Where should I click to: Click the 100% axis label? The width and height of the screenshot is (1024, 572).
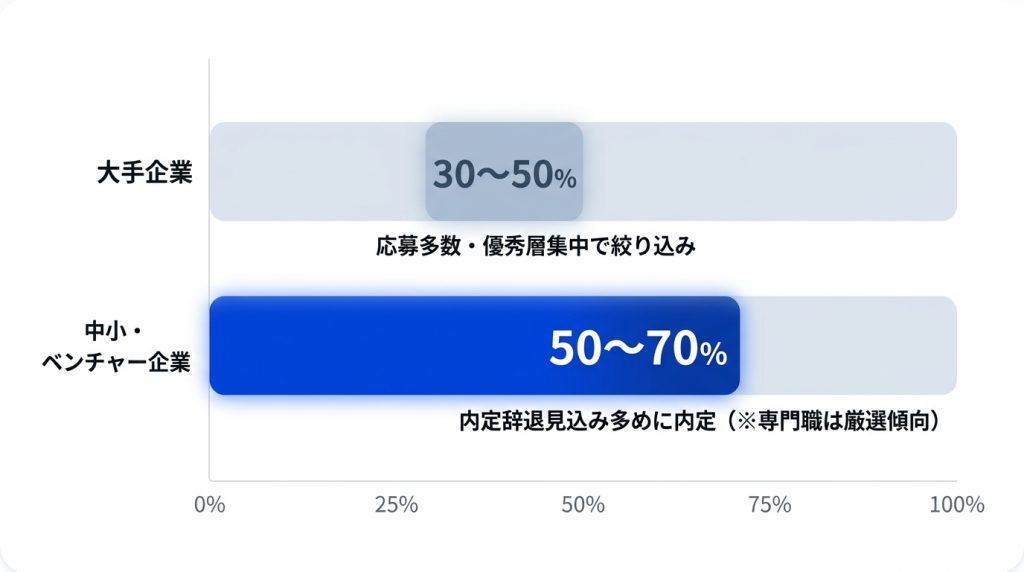(x=957, y=505)
